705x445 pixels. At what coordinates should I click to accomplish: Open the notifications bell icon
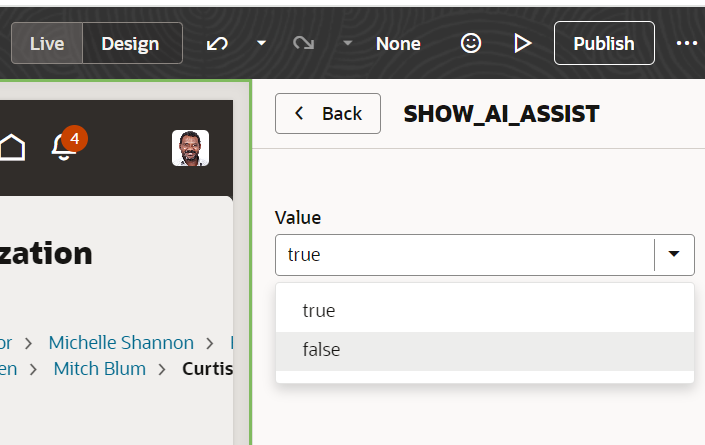coord(64,147)
